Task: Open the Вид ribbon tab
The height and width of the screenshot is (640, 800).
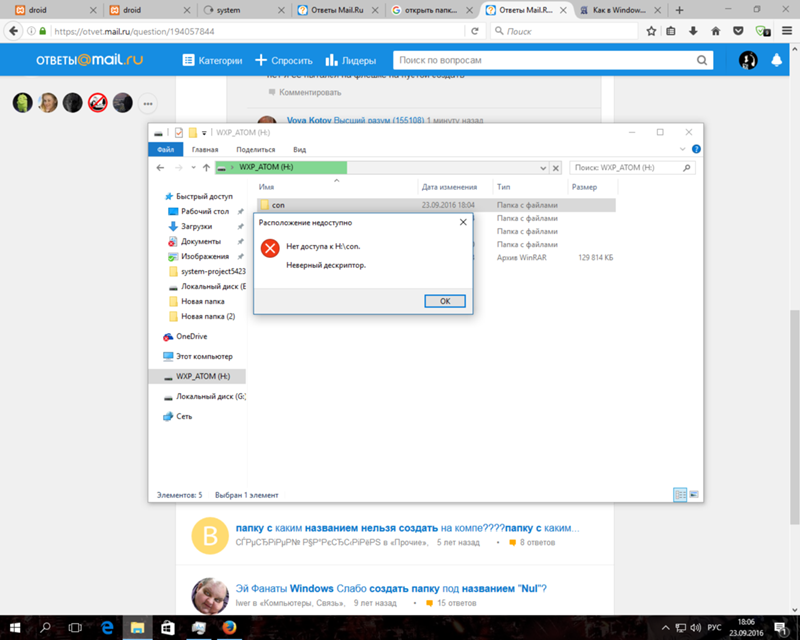Action: point(299,149)
